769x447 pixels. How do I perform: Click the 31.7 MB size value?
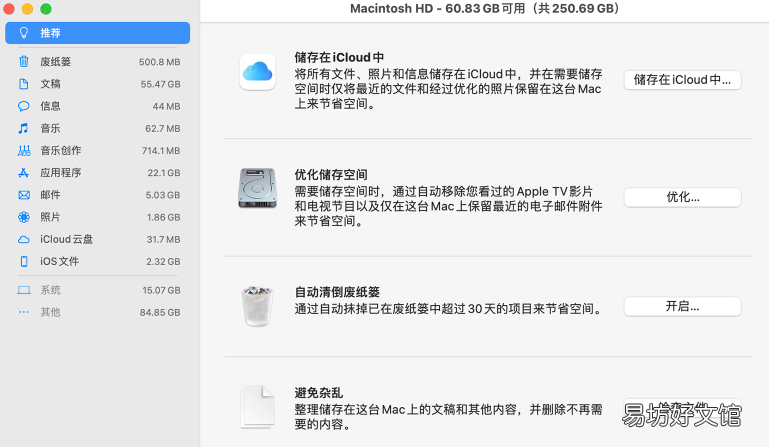pyautogui.click(x=163, y=239)
